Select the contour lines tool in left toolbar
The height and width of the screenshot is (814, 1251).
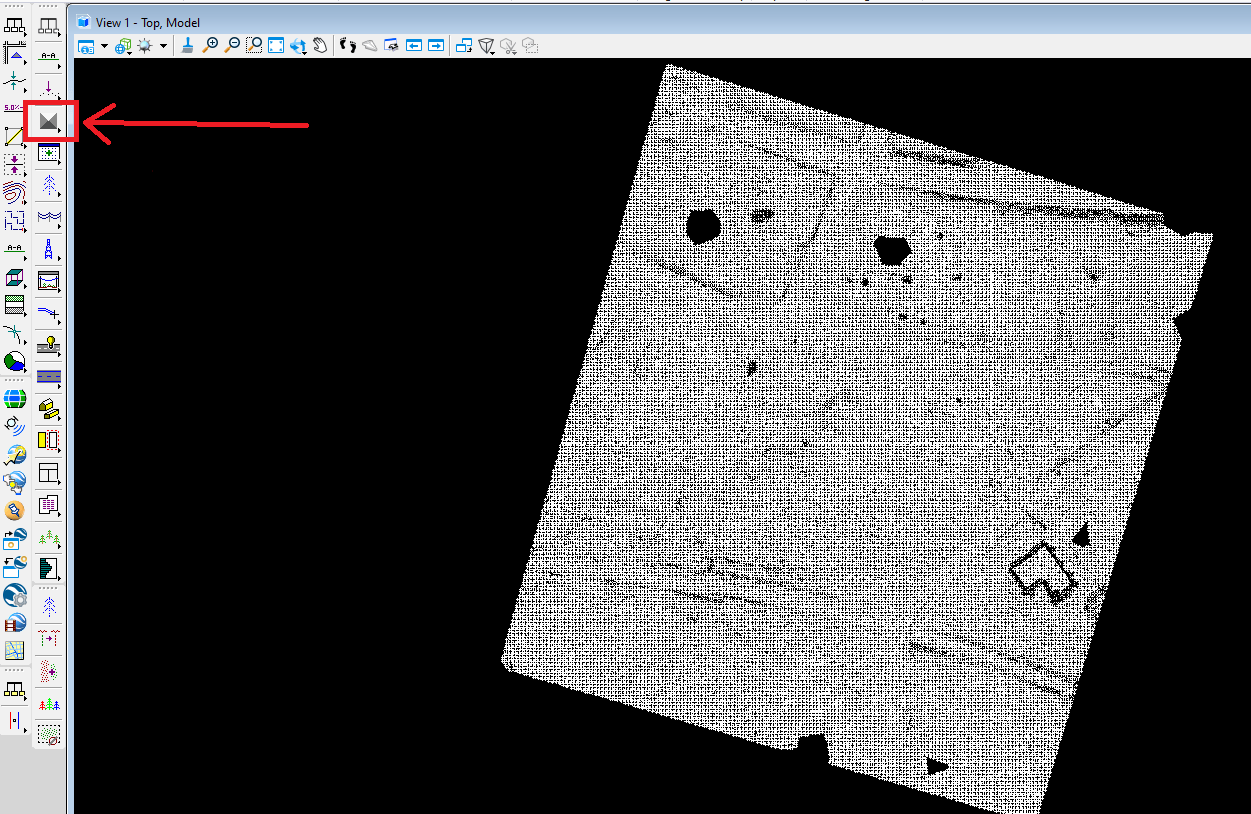click(x=14, y=192)
